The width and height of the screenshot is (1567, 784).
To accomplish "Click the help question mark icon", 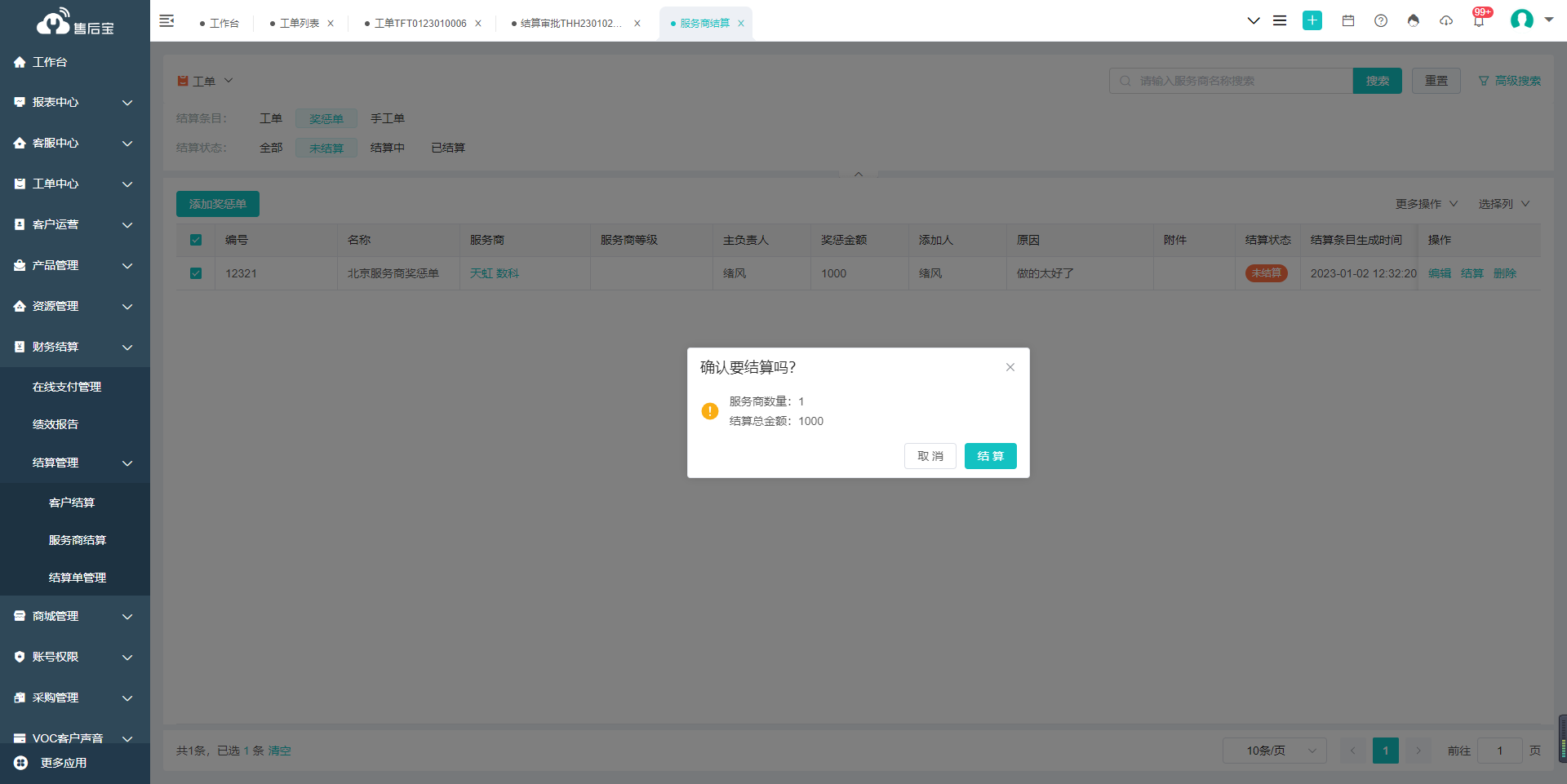I will click(1381, 20).
